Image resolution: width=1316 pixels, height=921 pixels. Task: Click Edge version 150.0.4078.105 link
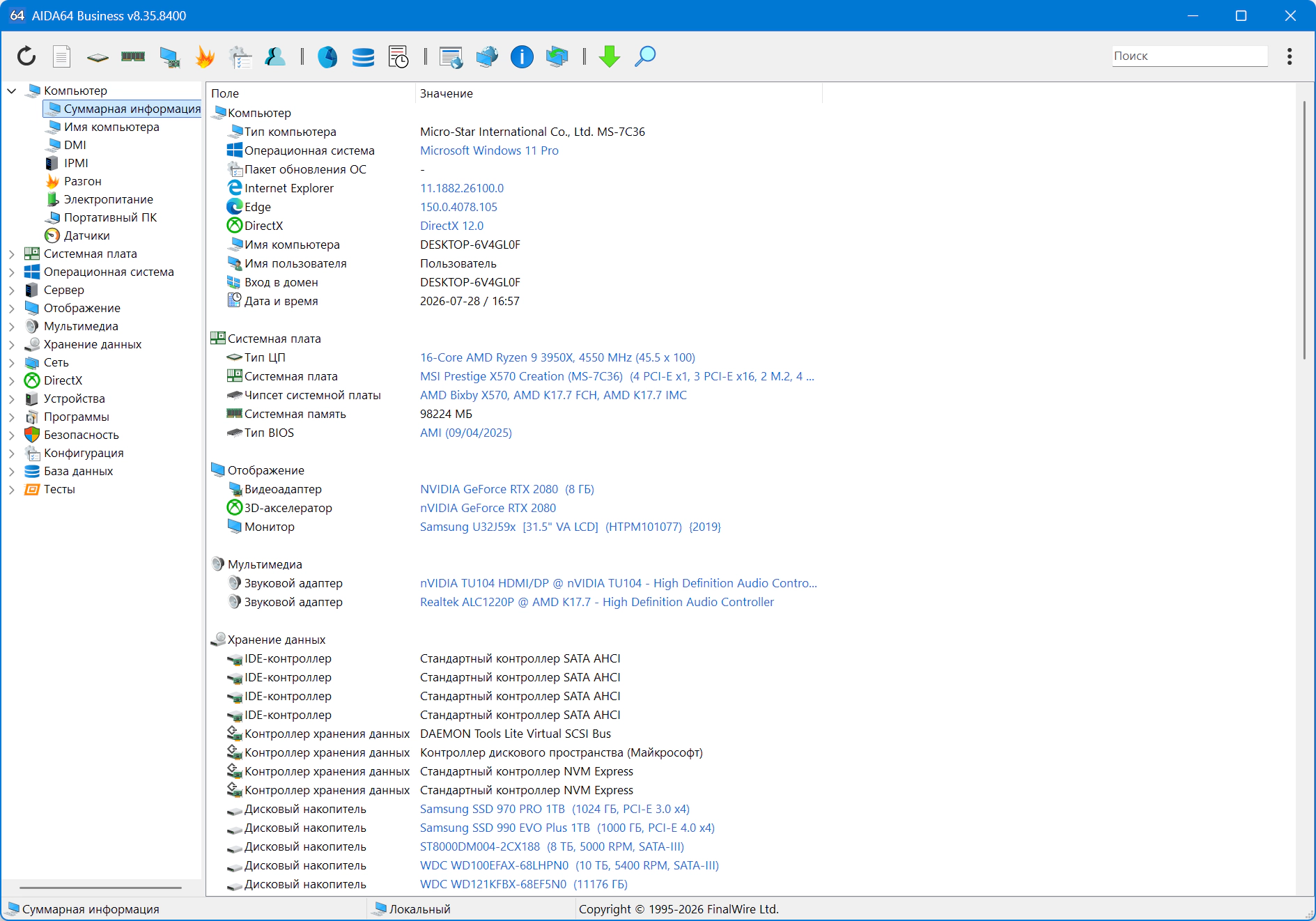(458, 207)
